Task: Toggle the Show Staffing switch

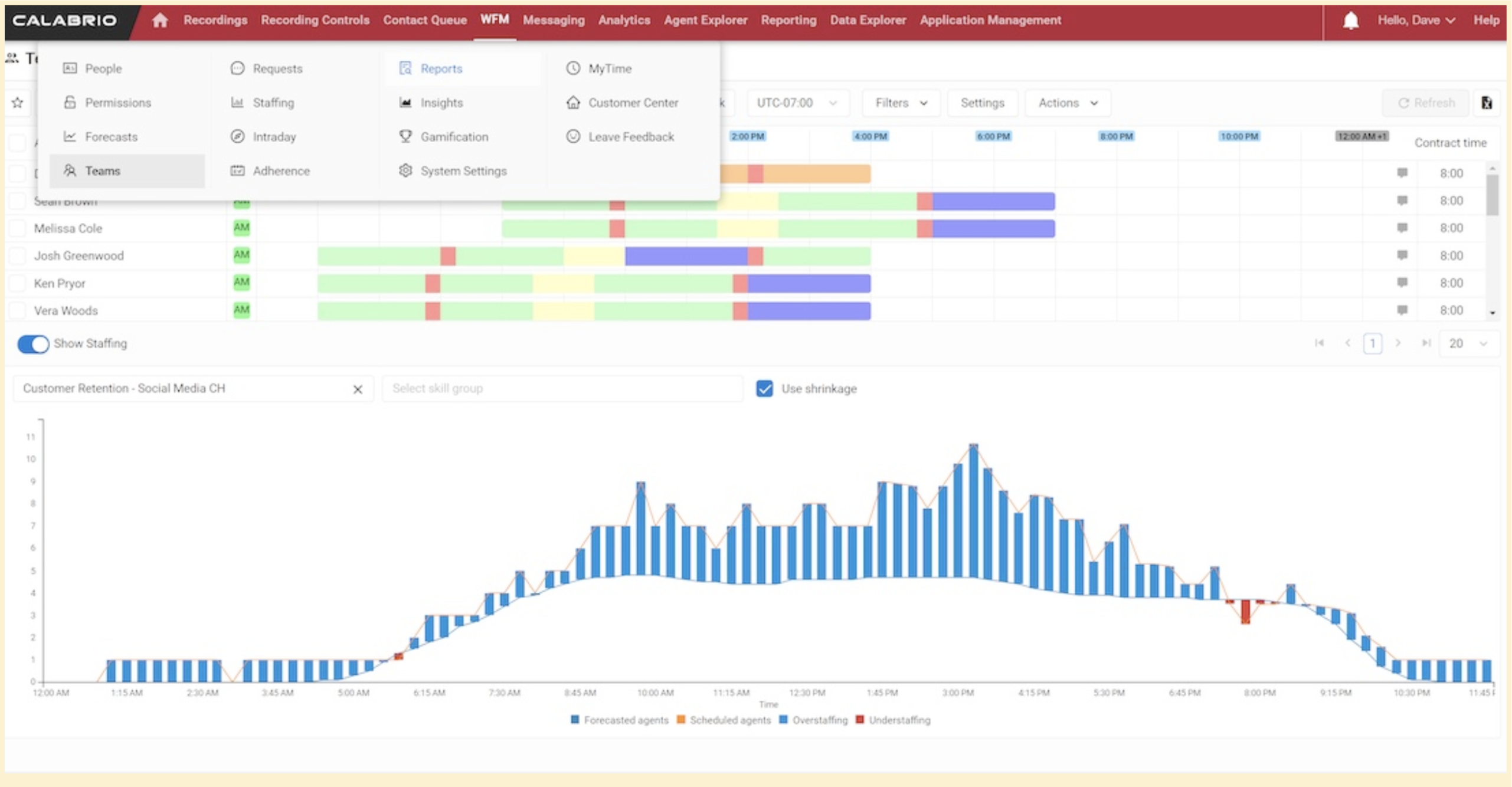Action: 33,344
